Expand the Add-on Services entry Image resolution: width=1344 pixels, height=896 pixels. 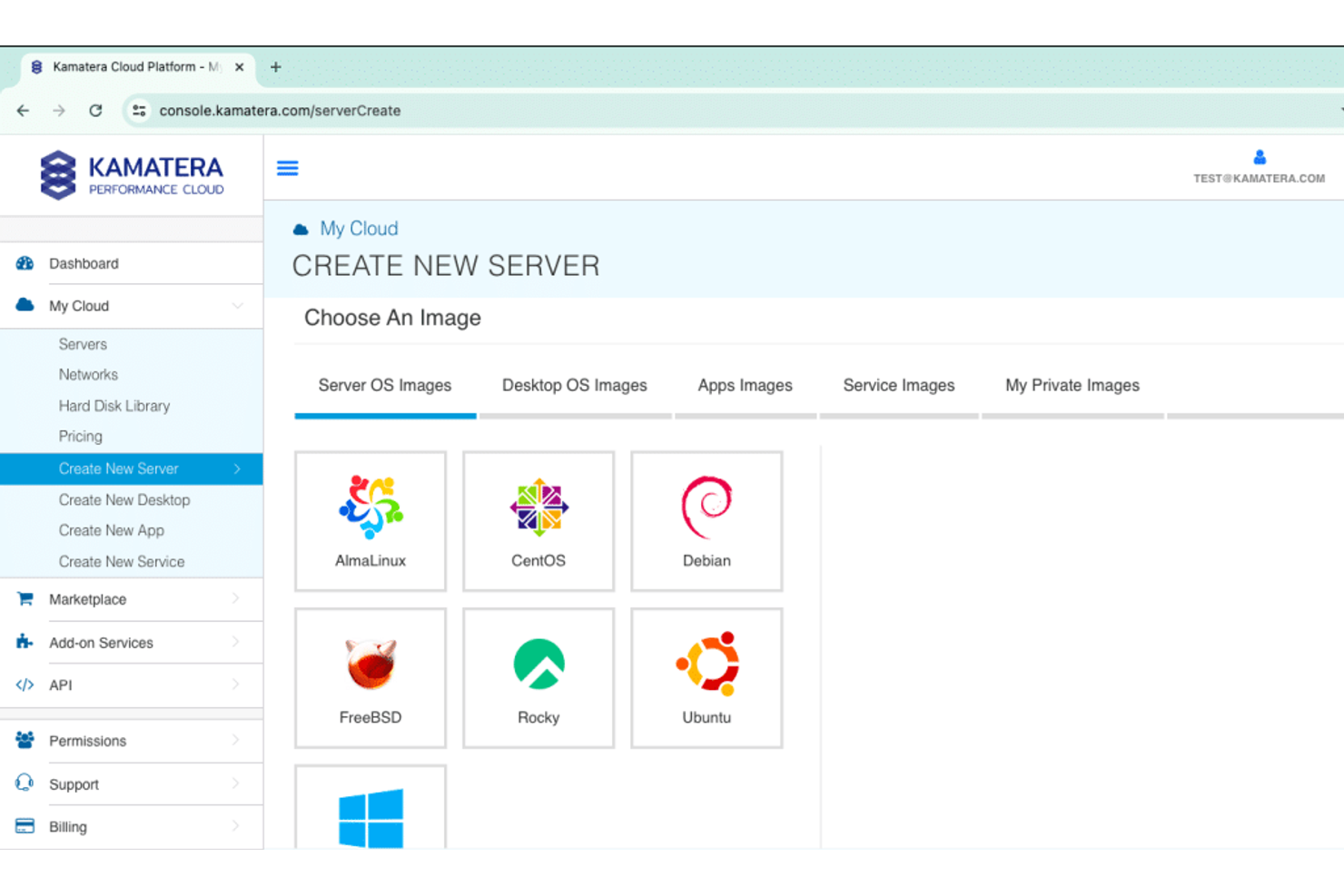pyautogui.click(x=100, y=643)
